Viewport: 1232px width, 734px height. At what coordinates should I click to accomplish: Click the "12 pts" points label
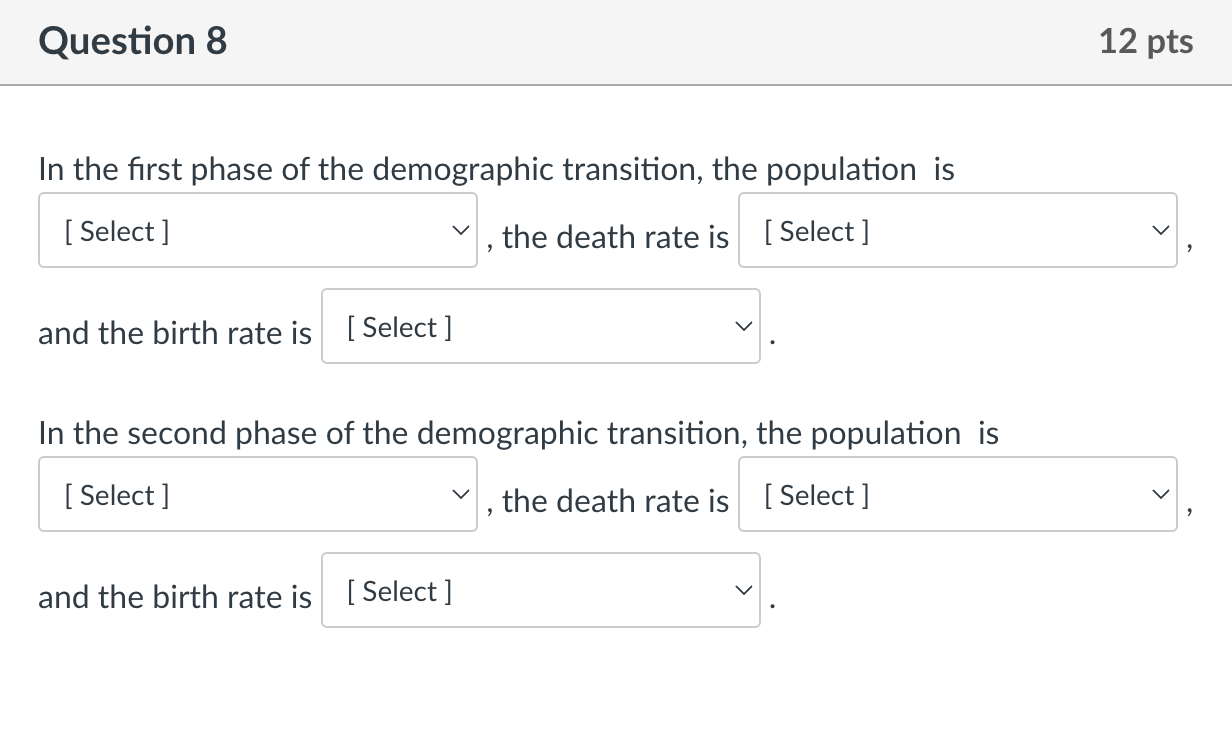(1145, 41)
